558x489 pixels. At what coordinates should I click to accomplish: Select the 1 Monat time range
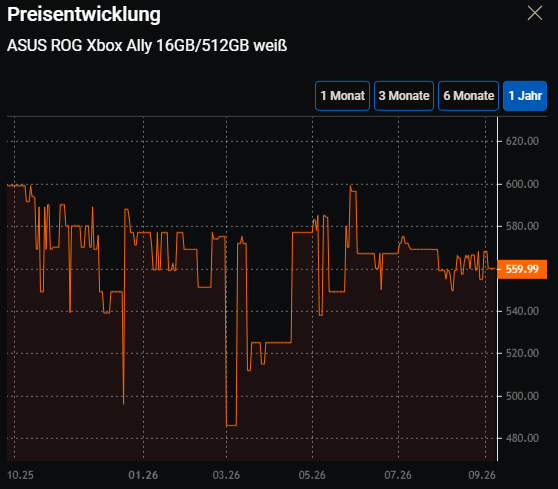point(342,96)
